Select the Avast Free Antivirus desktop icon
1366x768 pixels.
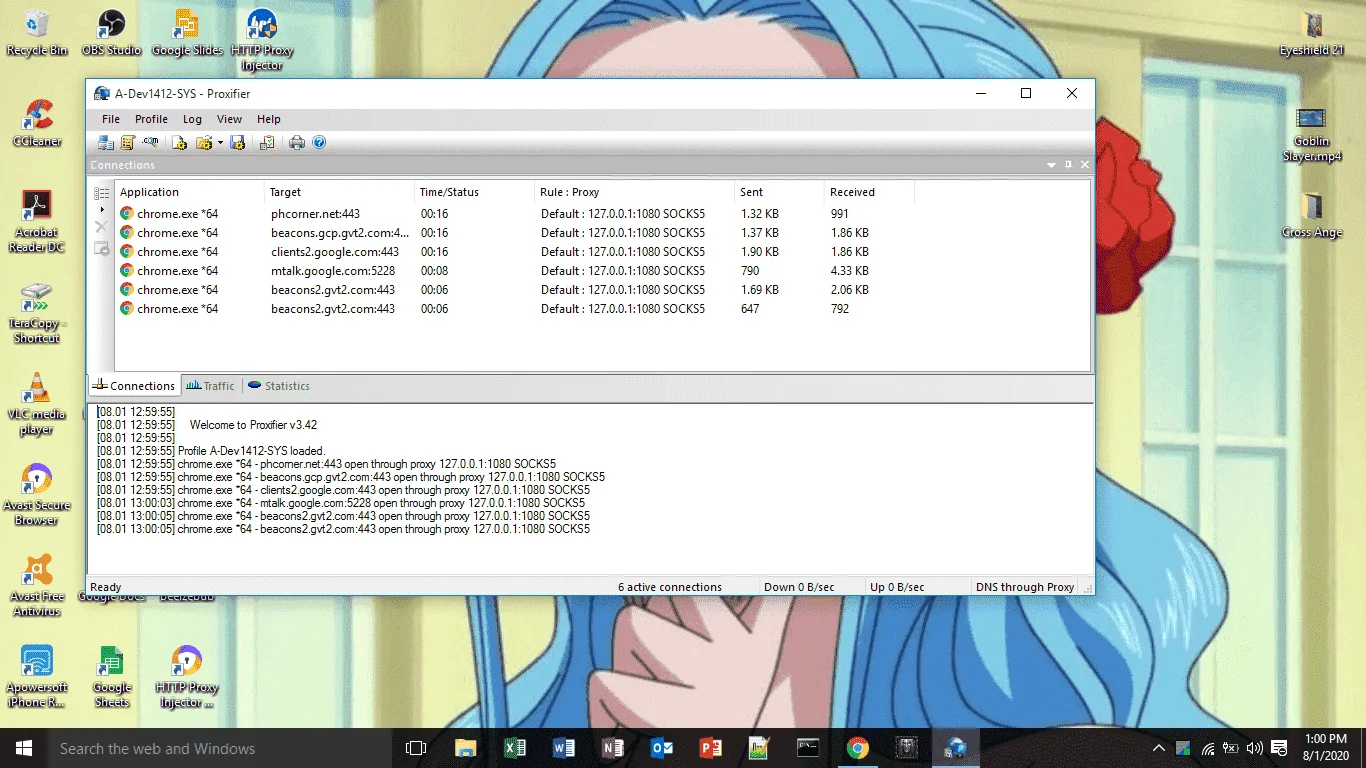point(36,585)
